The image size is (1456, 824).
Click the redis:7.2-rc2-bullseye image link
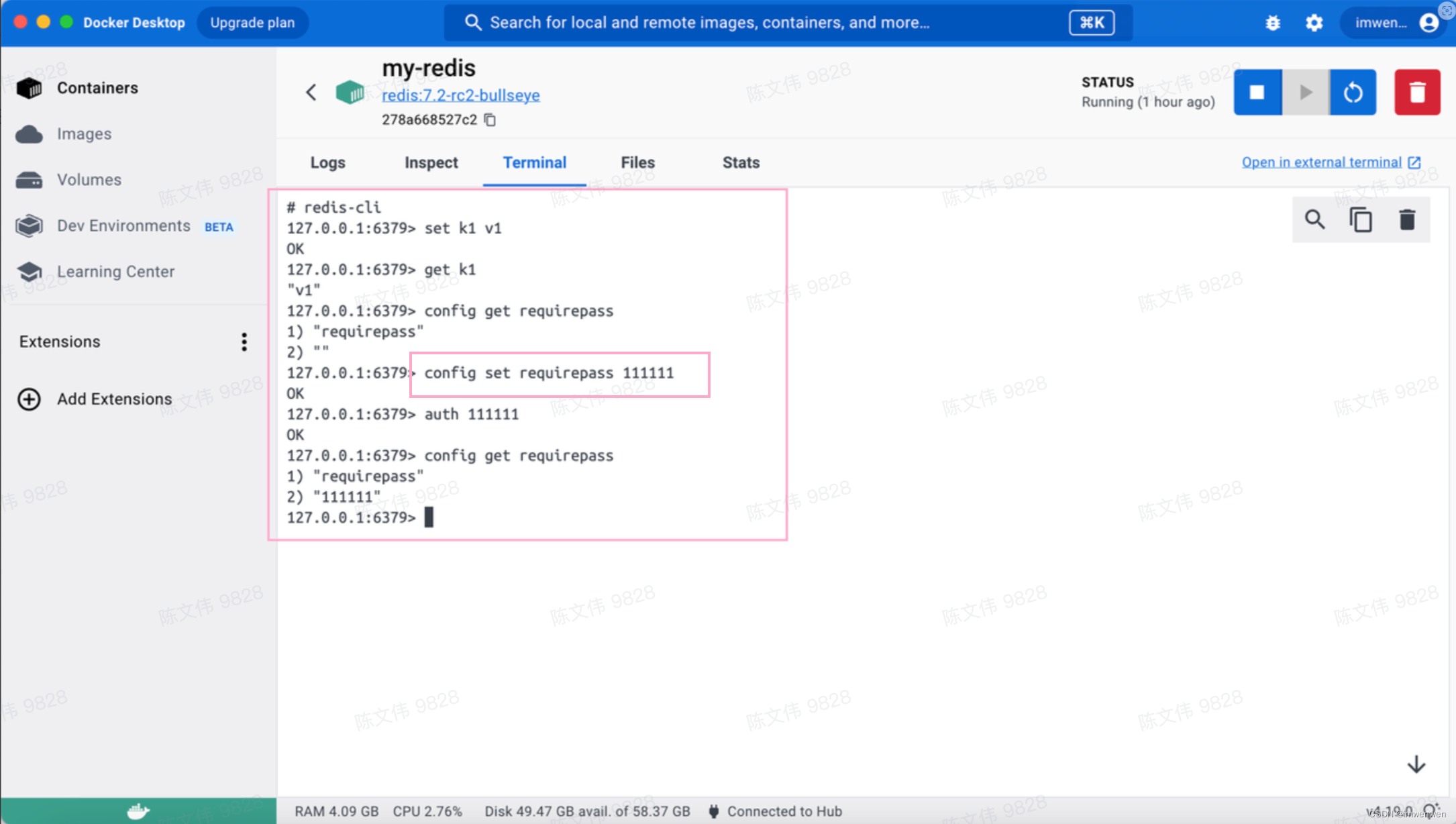pos(460,95)
